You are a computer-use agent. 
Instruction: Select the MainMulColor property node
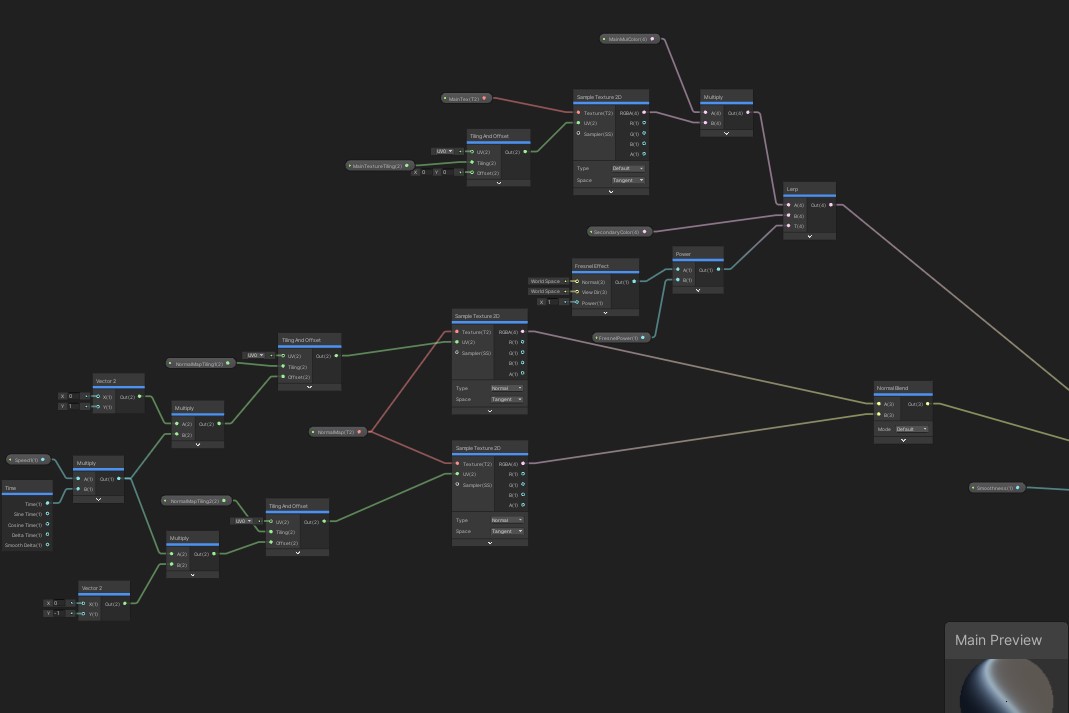click(x=627, y=39)
